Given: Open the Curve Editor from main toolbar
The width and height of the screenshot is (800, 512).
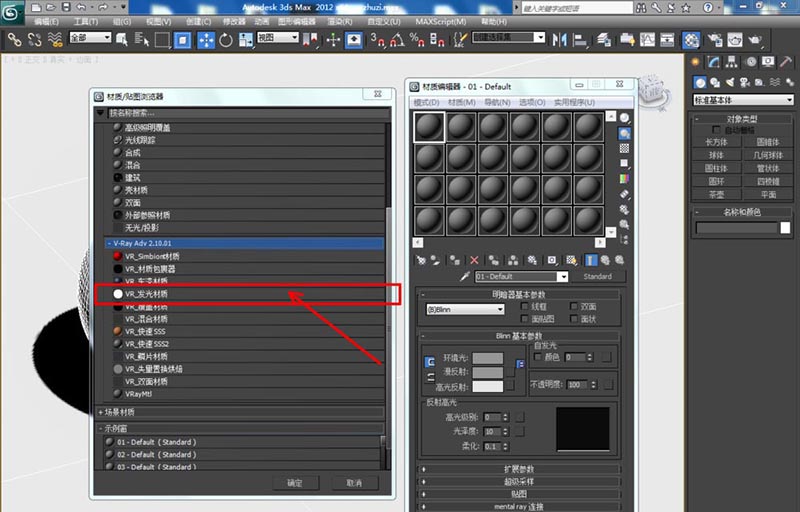Looking at the screenshot, I should pyautogui.click(x=647, y=40).
